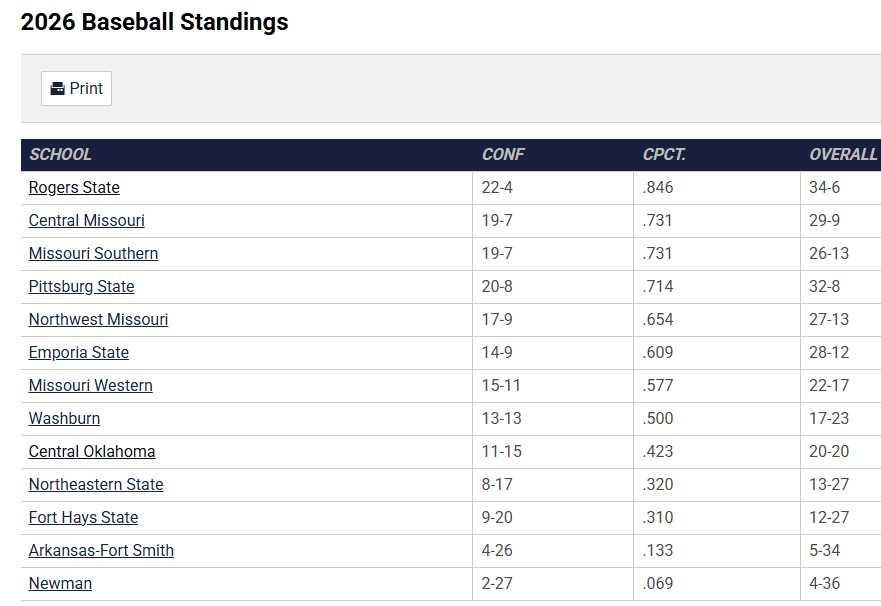The image size is (881, 606).
Task: Select the CPCT. column header
Action: pyautogui.click(x=664, y=155)
